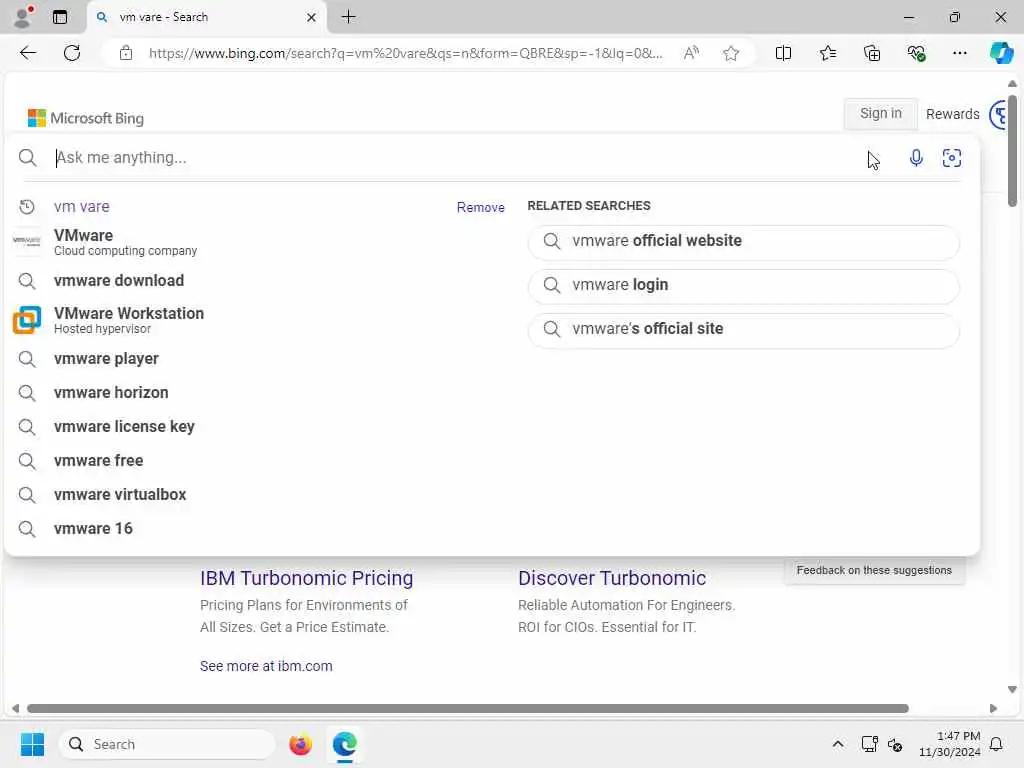The image size is (1024, 768).
Task: View site information lock icon
Action: [126, 53]
